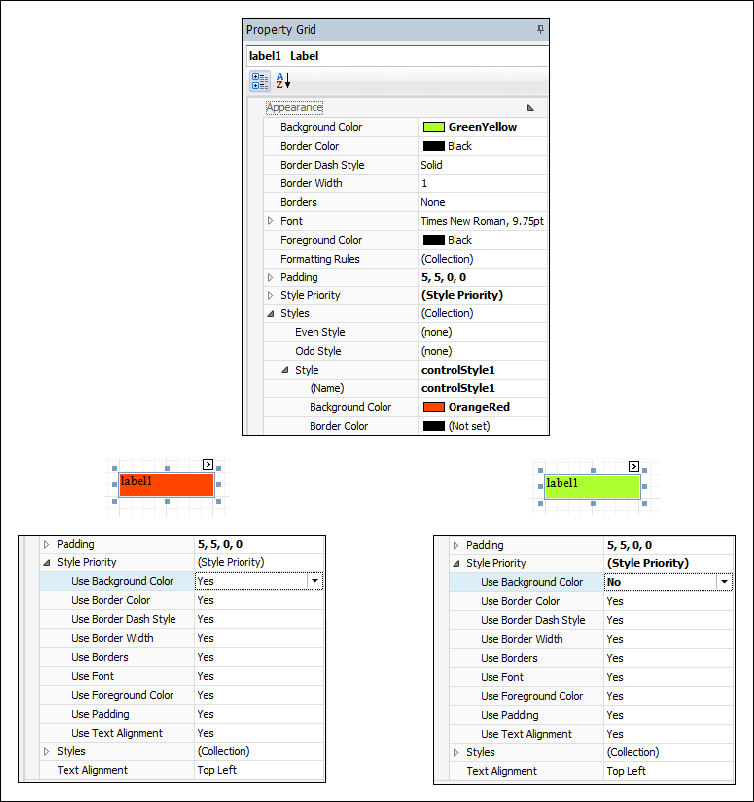Viewport: 754px width, 802px height.
Task: Select Use Font row in right panel
Action: click(591, 677)
